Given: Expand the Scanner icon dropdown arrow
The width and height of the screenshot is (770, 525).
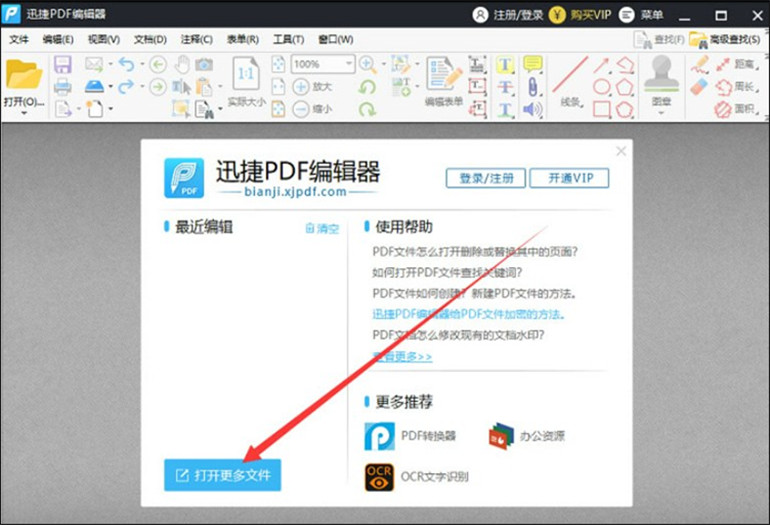Looking at the screenshot, I should click(110, 87).
